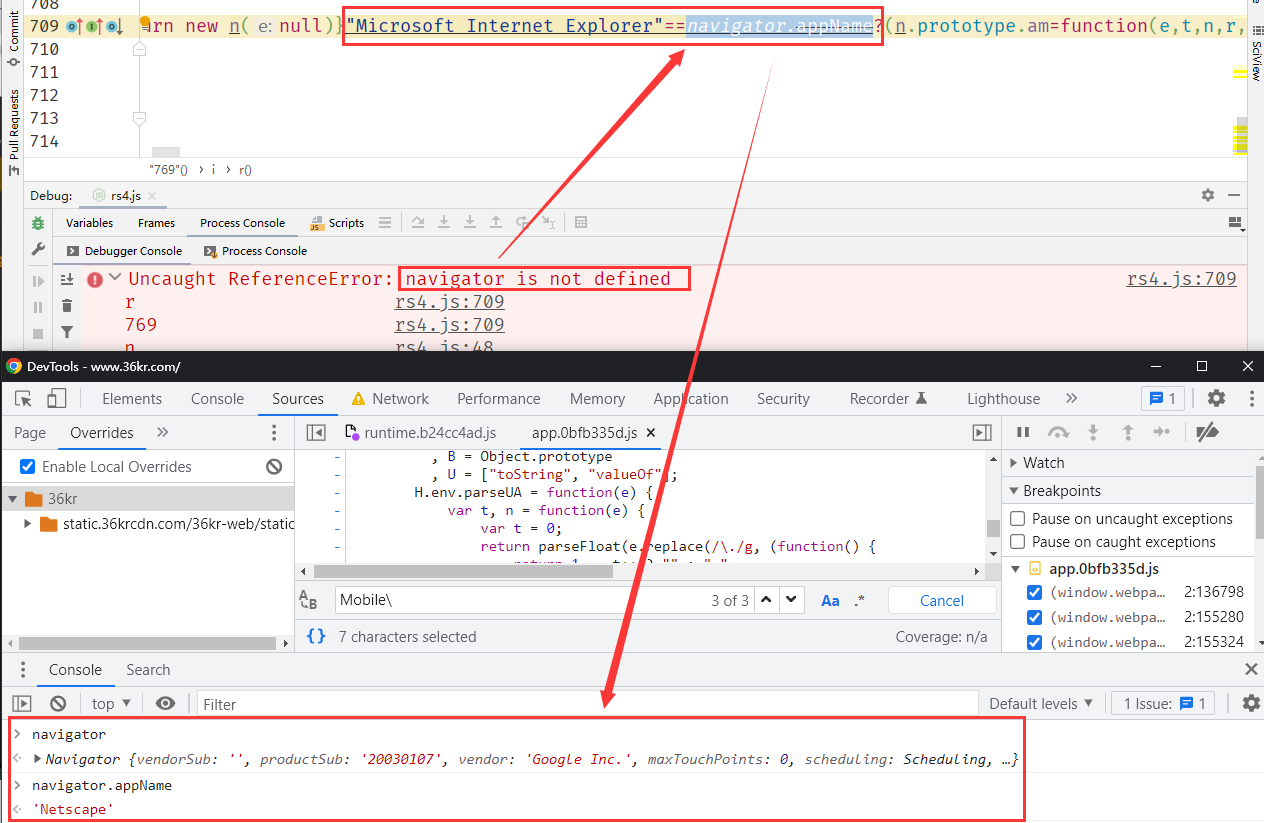This screenshot has width=1264, height=823.
Task: Uncheck Enable Local Overrides checkbox
Action: (x=28, y=467)
